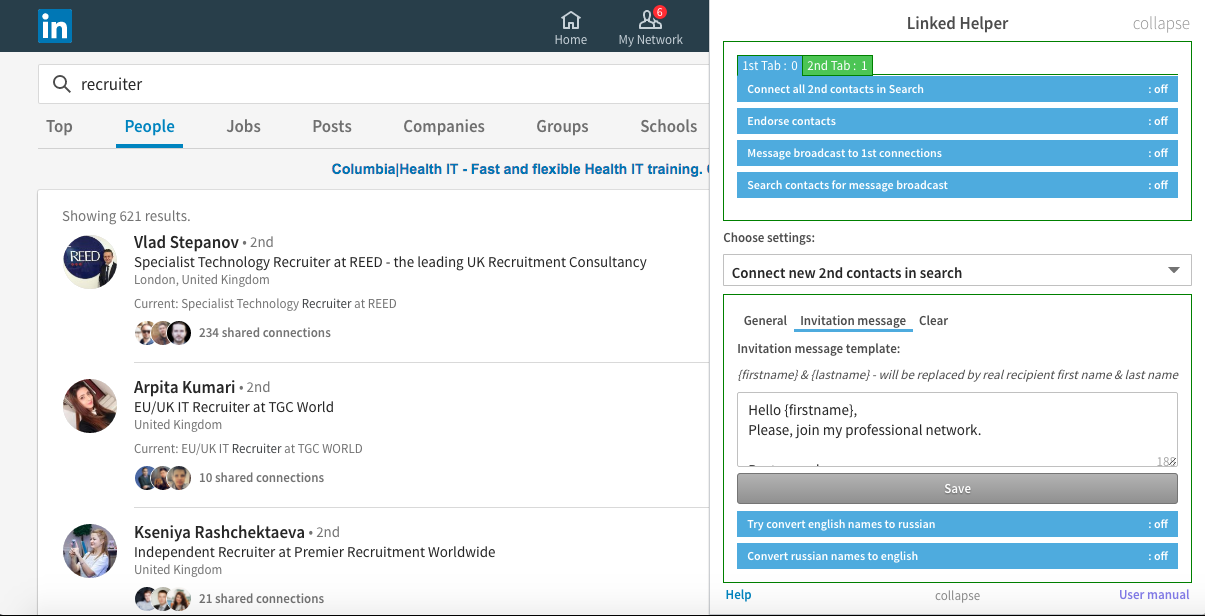Go to the Home nav icon
This screenshot has height=616, width=1205.
tap(571, 28)
